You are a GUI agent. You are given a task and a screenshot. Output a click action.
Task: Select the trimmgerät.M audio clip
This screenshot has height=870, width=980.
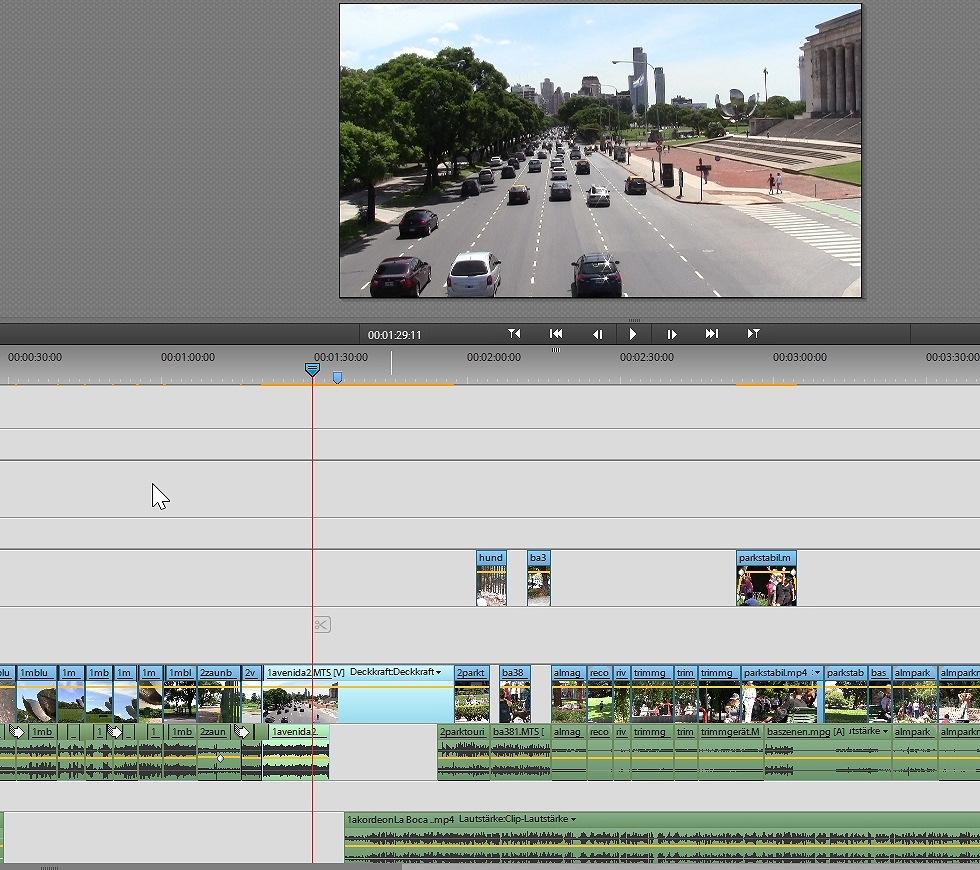pos(731,752)
